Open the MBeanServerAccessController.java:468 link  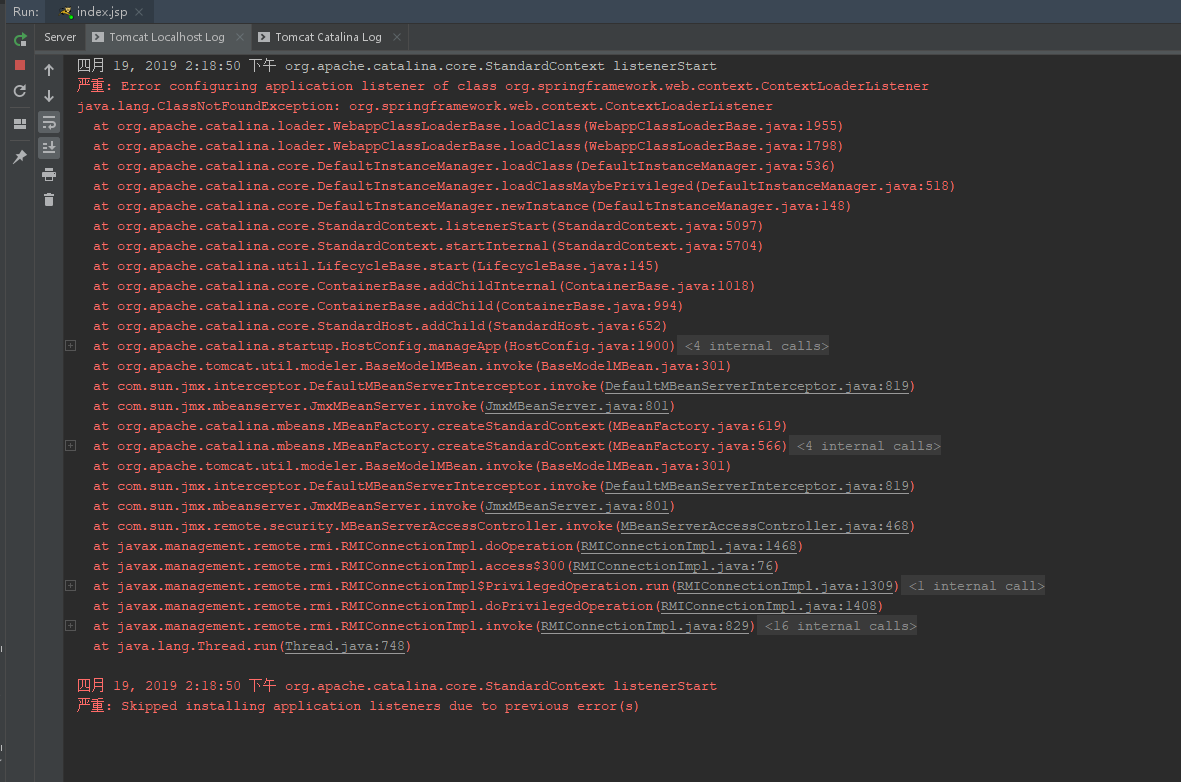[764, 526]
